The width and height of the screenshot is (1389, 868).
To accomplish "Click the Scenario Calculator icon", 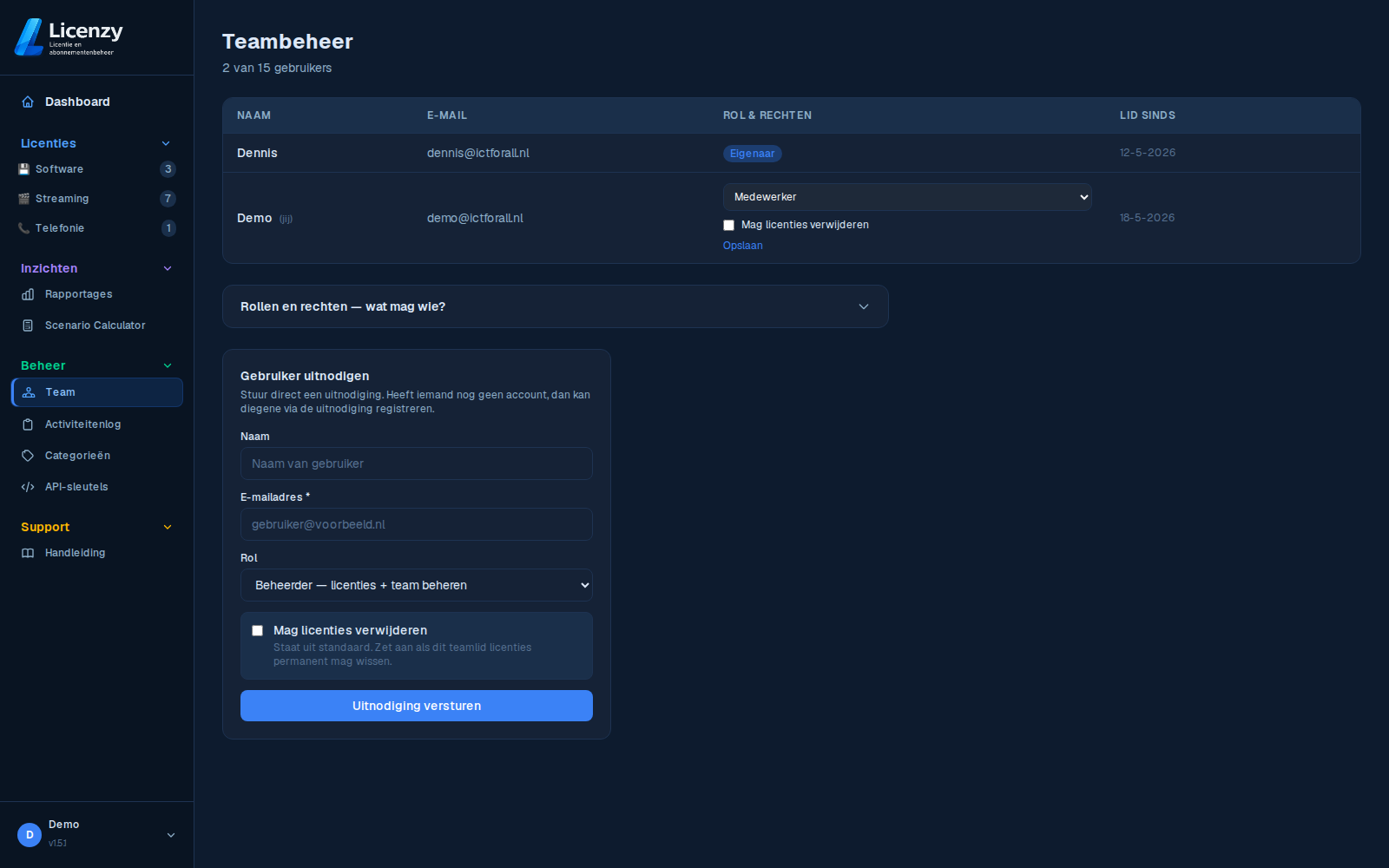I will pos(28,325).
